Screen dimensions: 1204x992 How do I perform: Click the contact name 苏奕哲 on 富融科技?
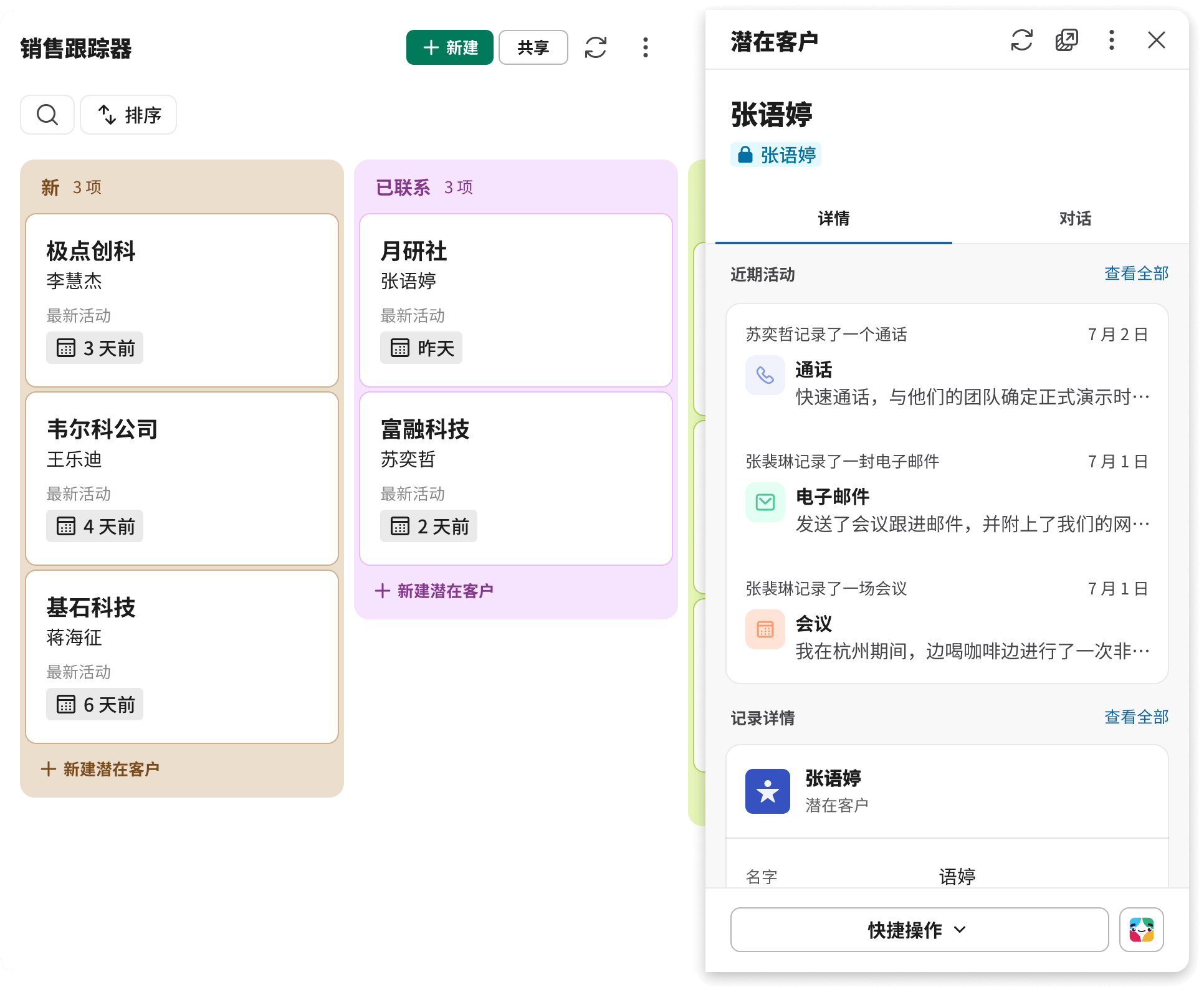coord(408,459)
